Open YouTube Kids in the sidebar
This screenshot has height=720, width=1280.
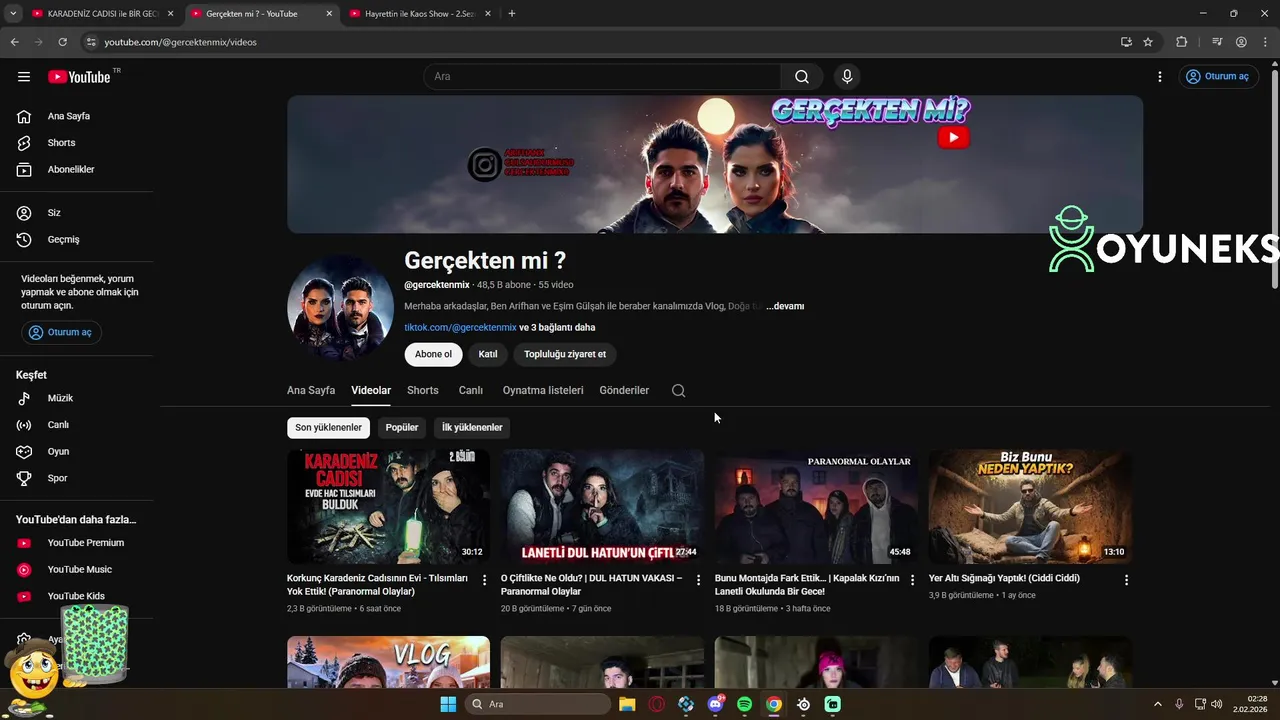click(x=76, y=596)
